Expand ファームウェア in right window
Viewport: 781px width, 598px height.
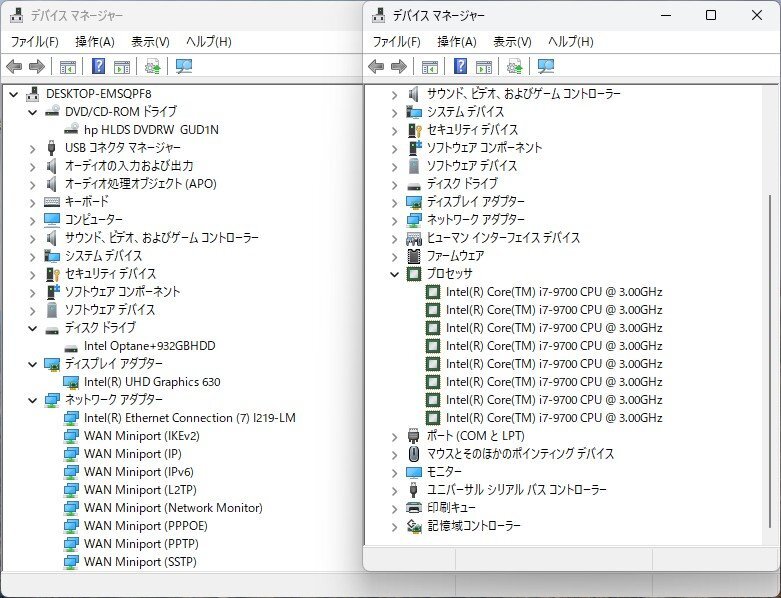click(x=395, y=256)
